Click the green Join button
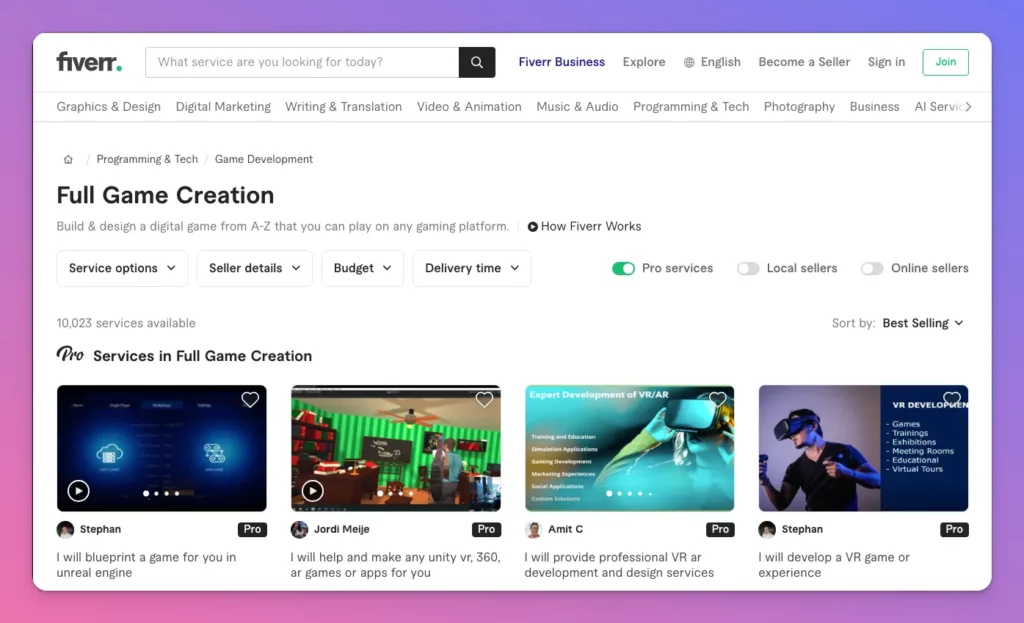The image size is (1024, 623). point(945,62)
